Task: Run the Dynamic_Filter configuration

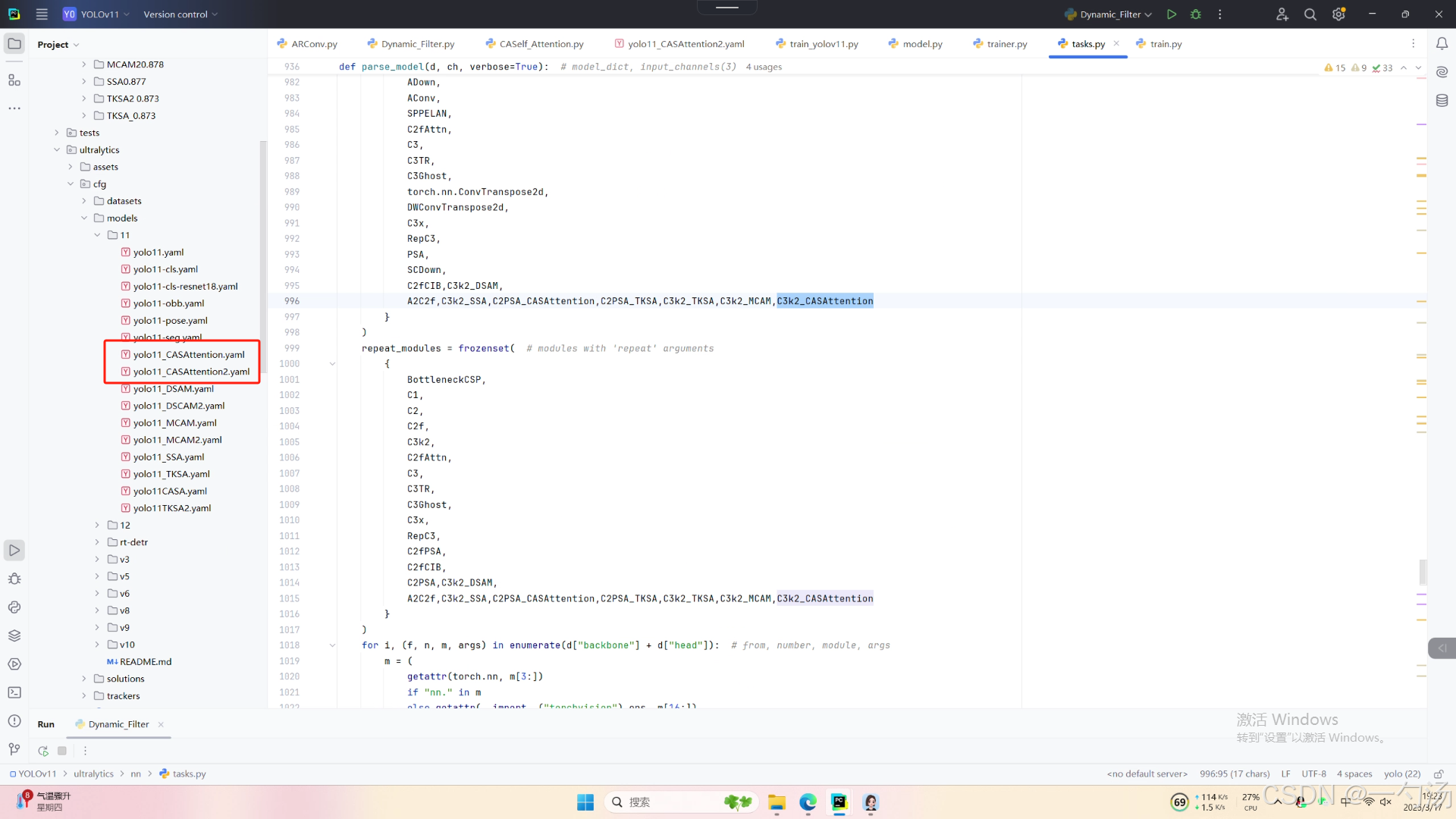Action: pyautogui.click(x=1172, y=14)
